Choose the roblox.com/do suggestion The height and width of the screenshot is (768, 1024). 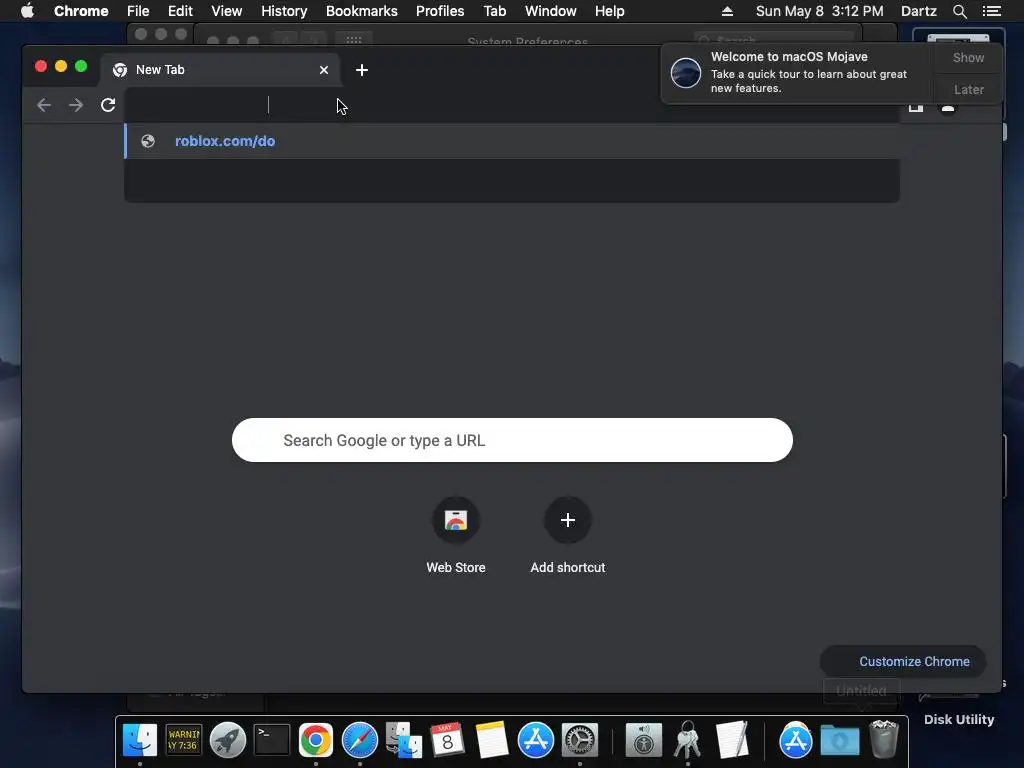512,141
